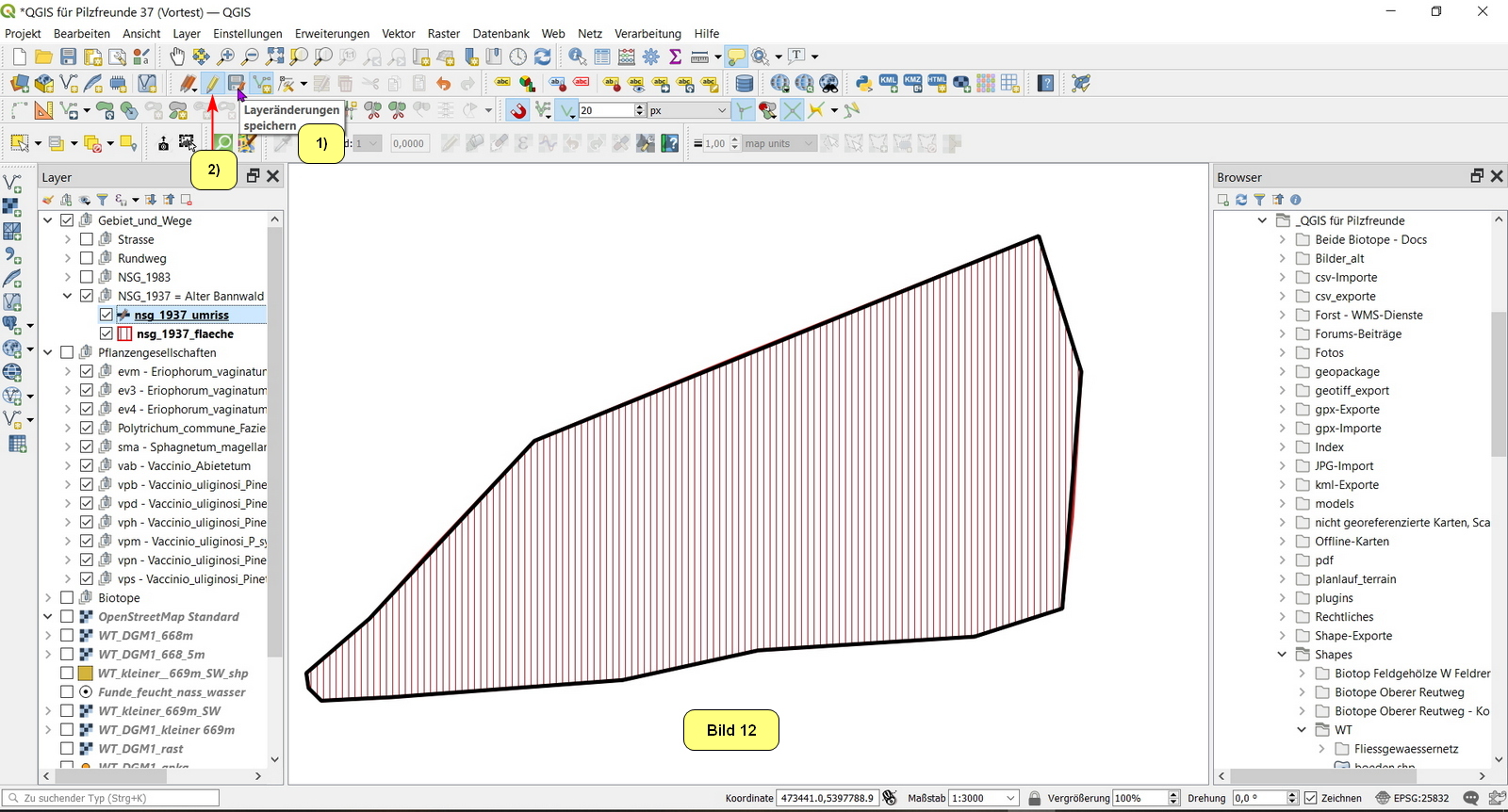This screenshot has height=812, width=1508.
Task: Open the Python console
Action: (863, 84)
